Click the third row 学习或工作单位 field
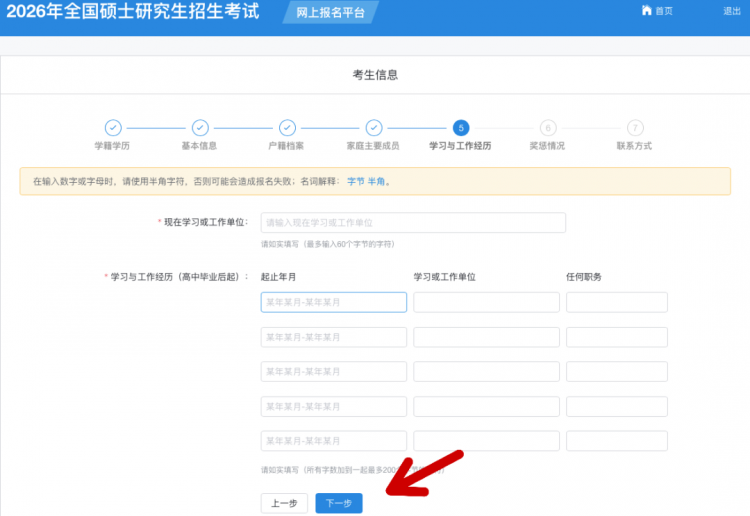 tap(486, 371)
